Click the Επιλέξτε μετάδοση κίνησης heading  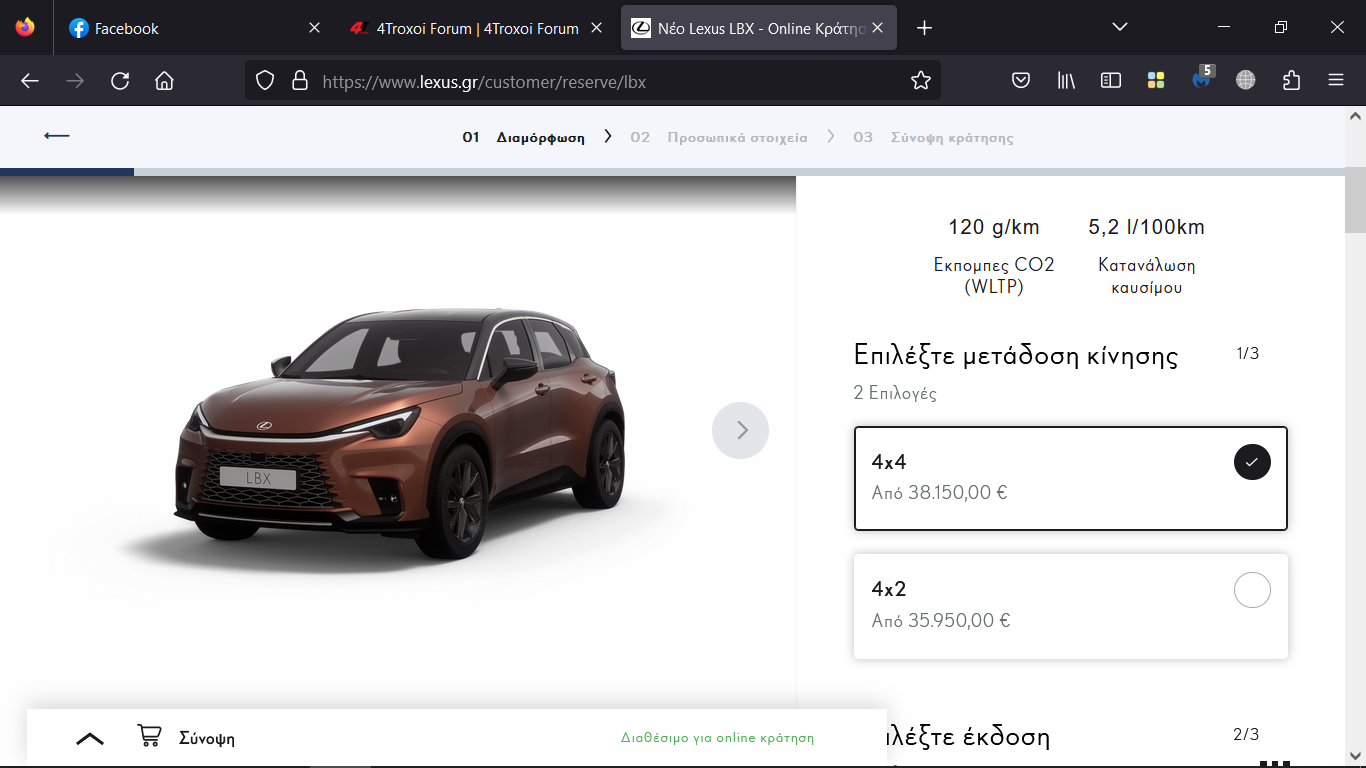click(x=1016, y=355)
